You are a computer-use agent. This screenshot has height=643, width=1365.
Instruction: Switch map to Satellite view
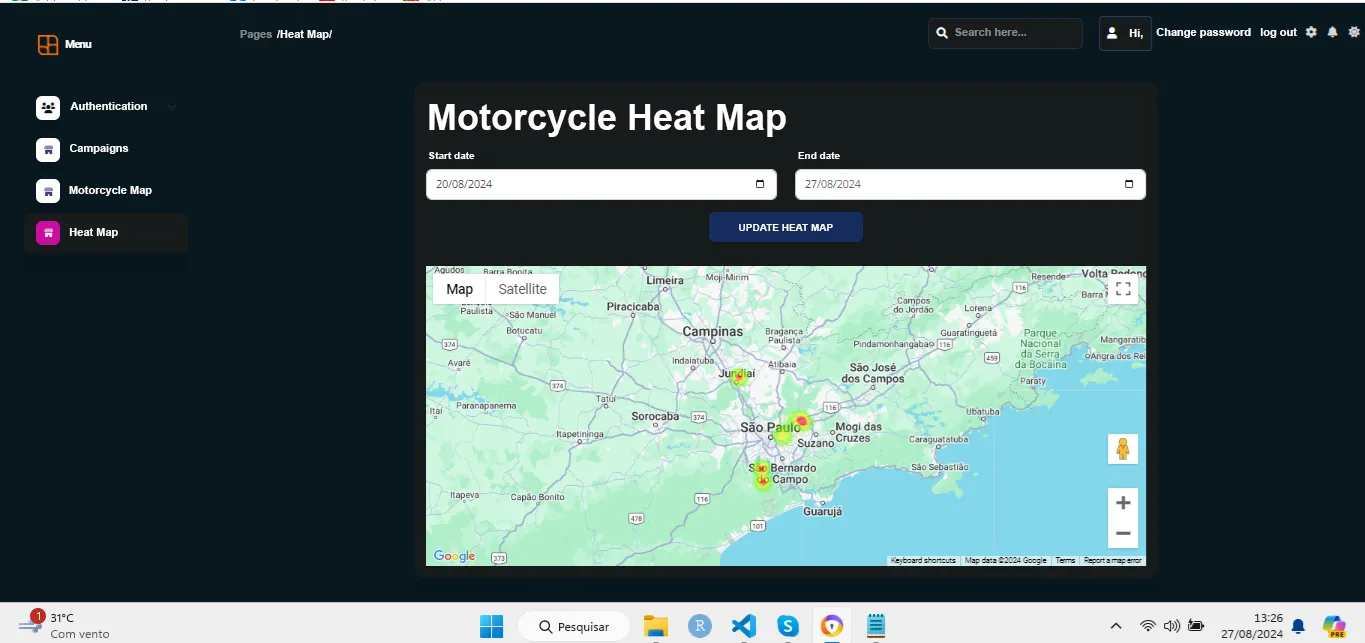(x=522, y=289)
